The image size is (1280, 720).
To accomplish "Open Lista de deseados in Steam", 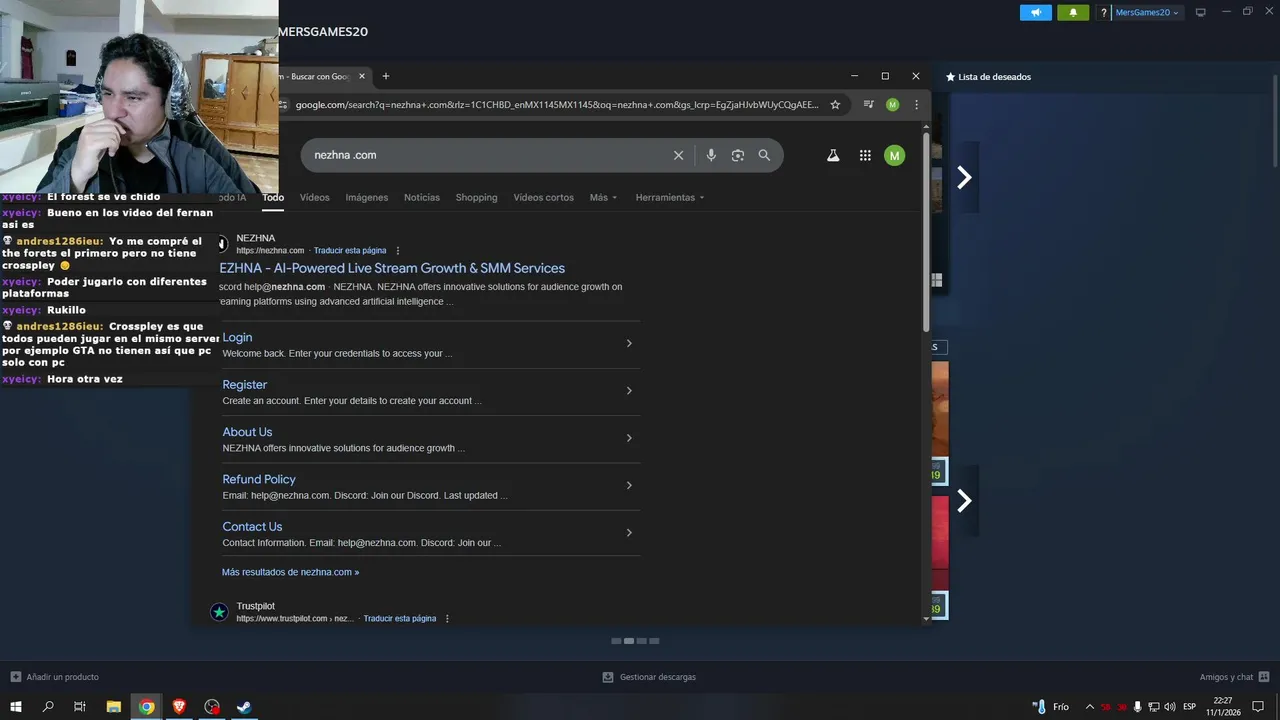I will (x=988, y=77).
